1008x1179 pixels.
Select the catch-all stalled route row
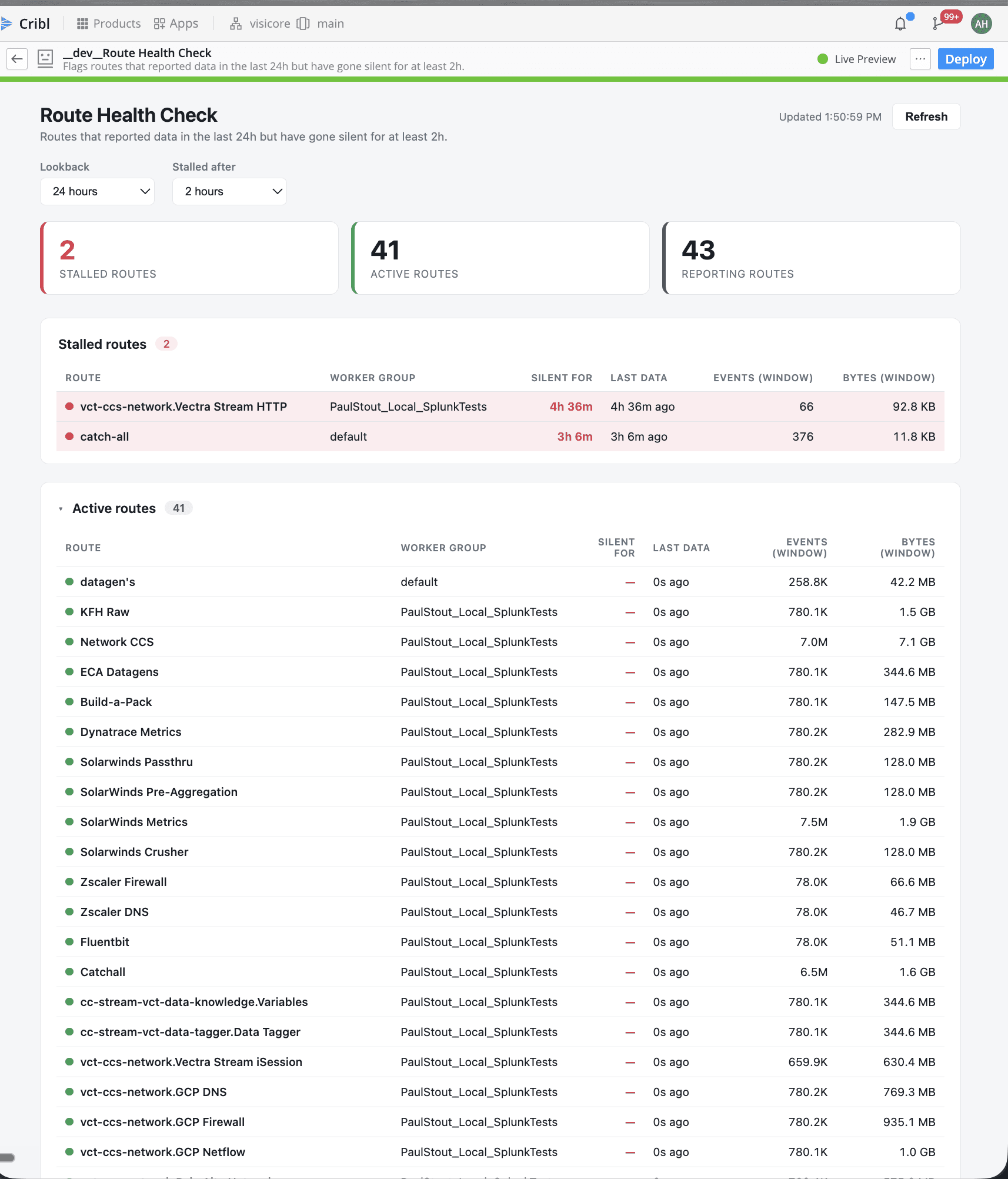500,437
